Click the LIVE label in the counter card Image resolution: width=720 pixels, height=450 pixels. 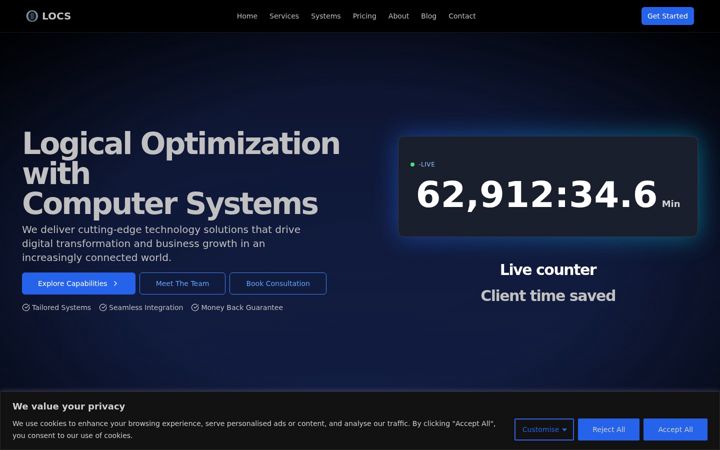[x=427, y=164]
